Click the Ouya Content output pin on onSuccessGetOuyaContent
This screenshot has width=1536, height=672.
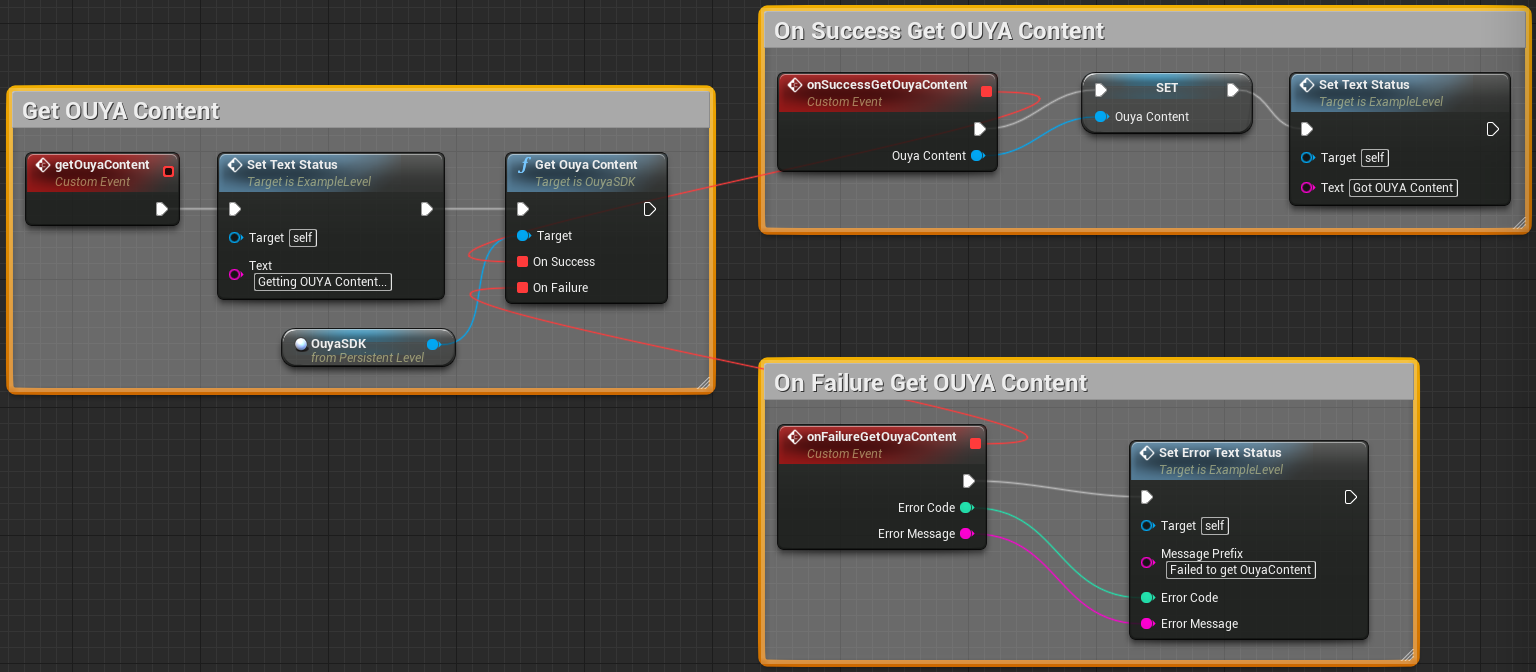coord(978,156)
